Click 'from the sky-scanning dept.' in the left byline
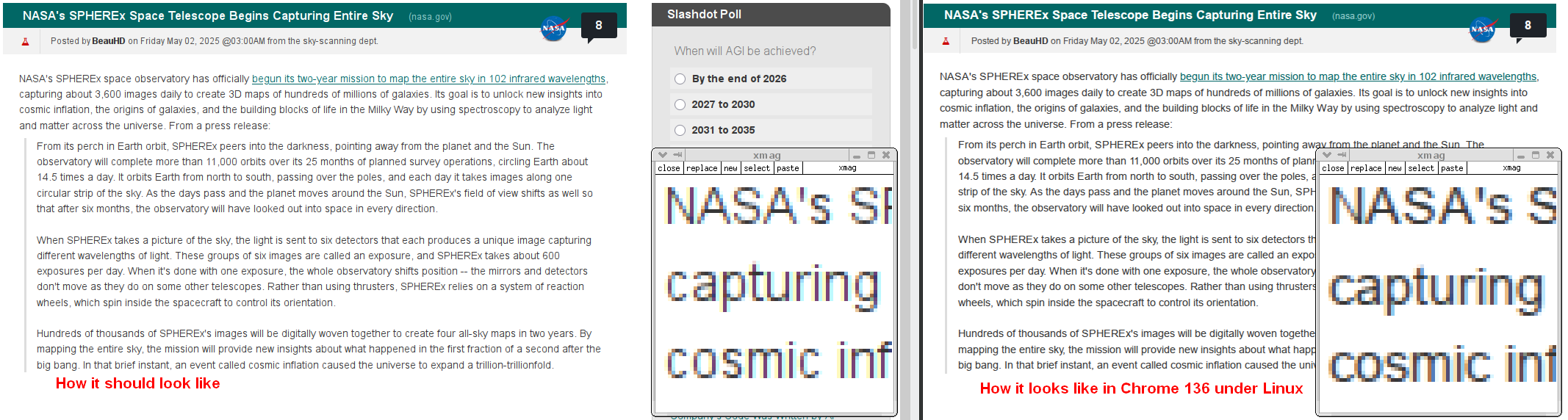The image size is (1568, 420). click(323, 41)
